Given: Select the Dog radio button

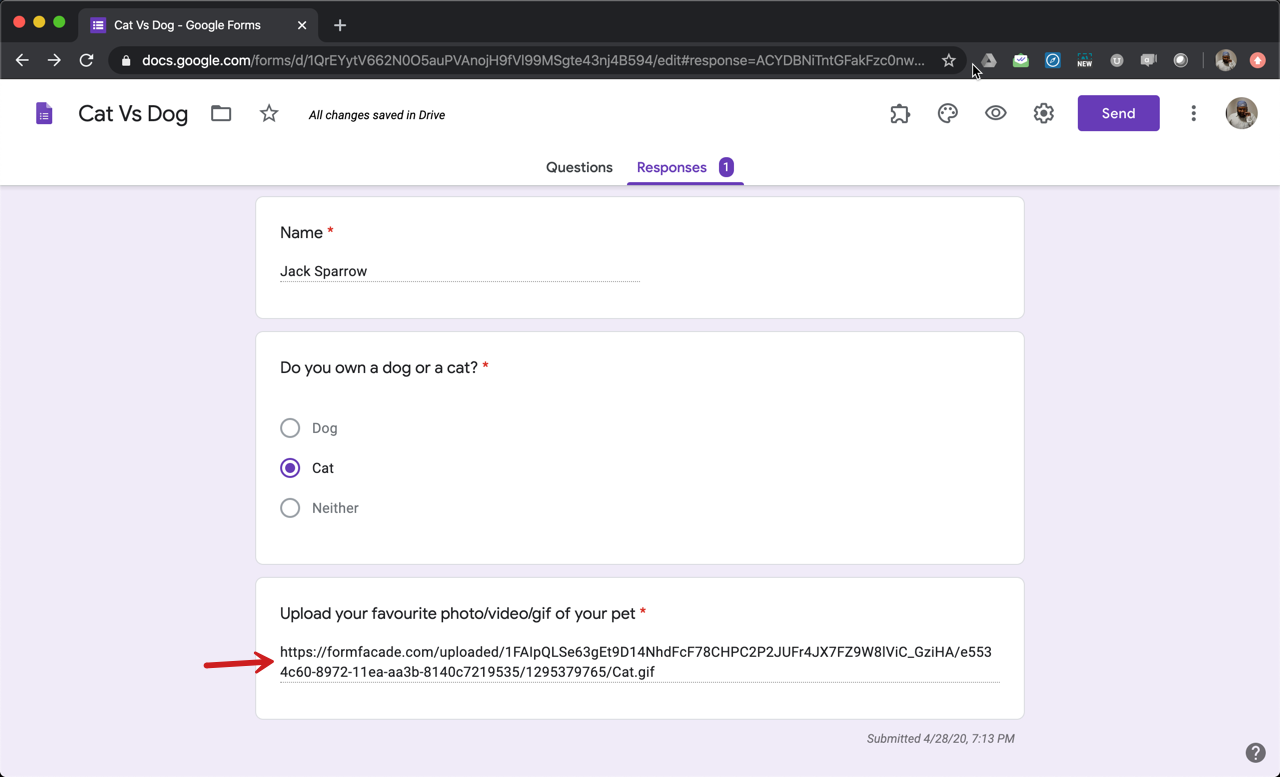Looking at the screenshot, I should click(290, 428).
